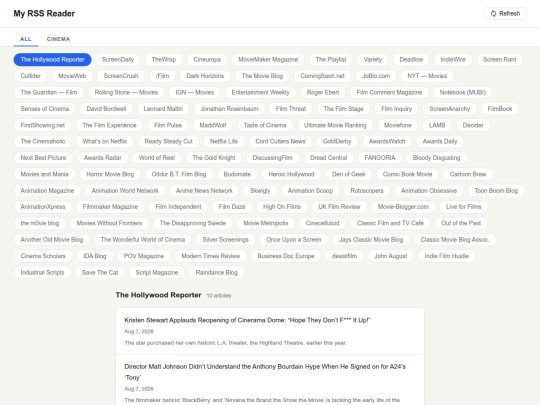This screenshot has height=405, width=540.
Task: Select the Screen Rant feed
Action: pyautogui.click(x=499, y=60)
